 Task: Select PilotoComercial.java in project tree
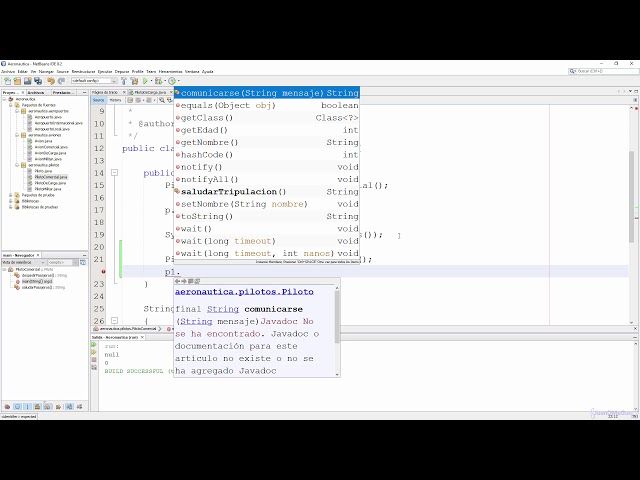[x=51, y=177]
